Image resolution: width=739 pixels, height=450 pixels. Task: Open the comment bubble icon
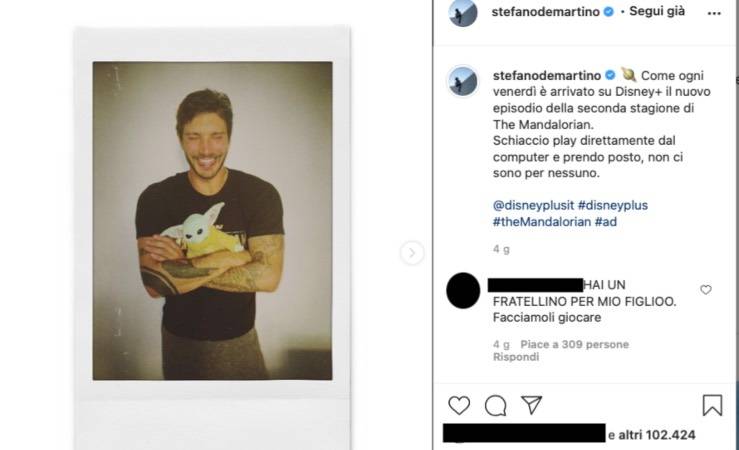click(495, 405)
